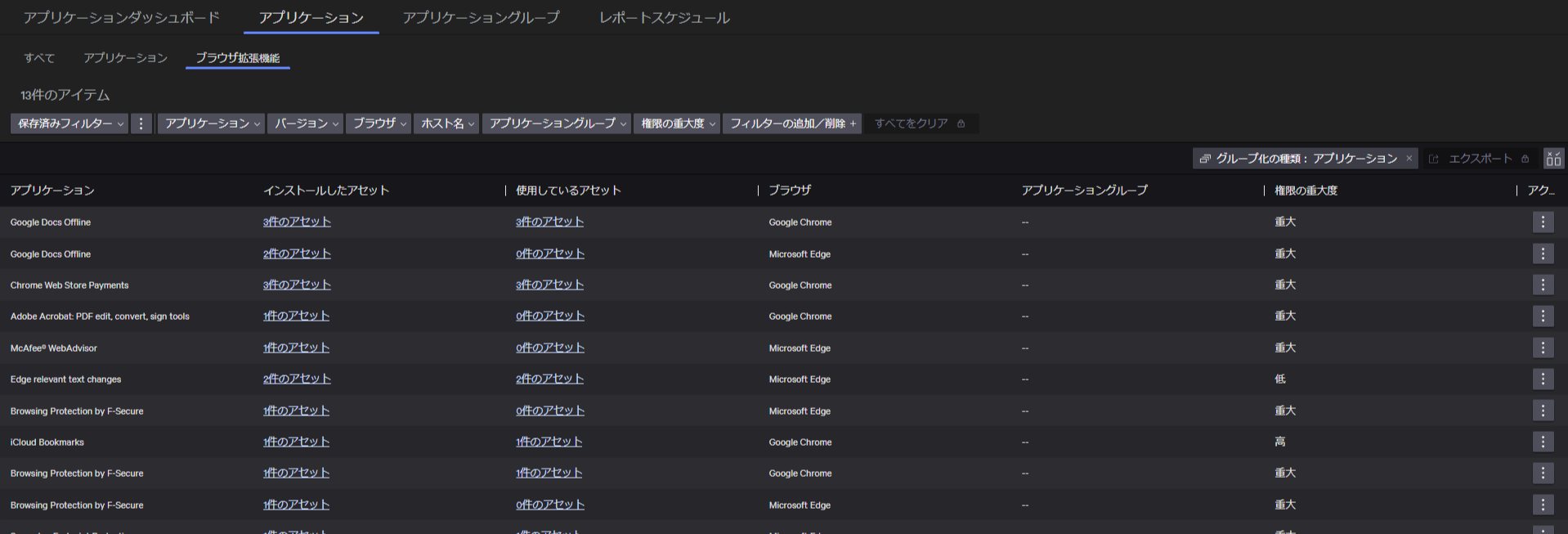
Task: Click 低 severity in Edge relevant text changes row
Action: coord(1280,379)
